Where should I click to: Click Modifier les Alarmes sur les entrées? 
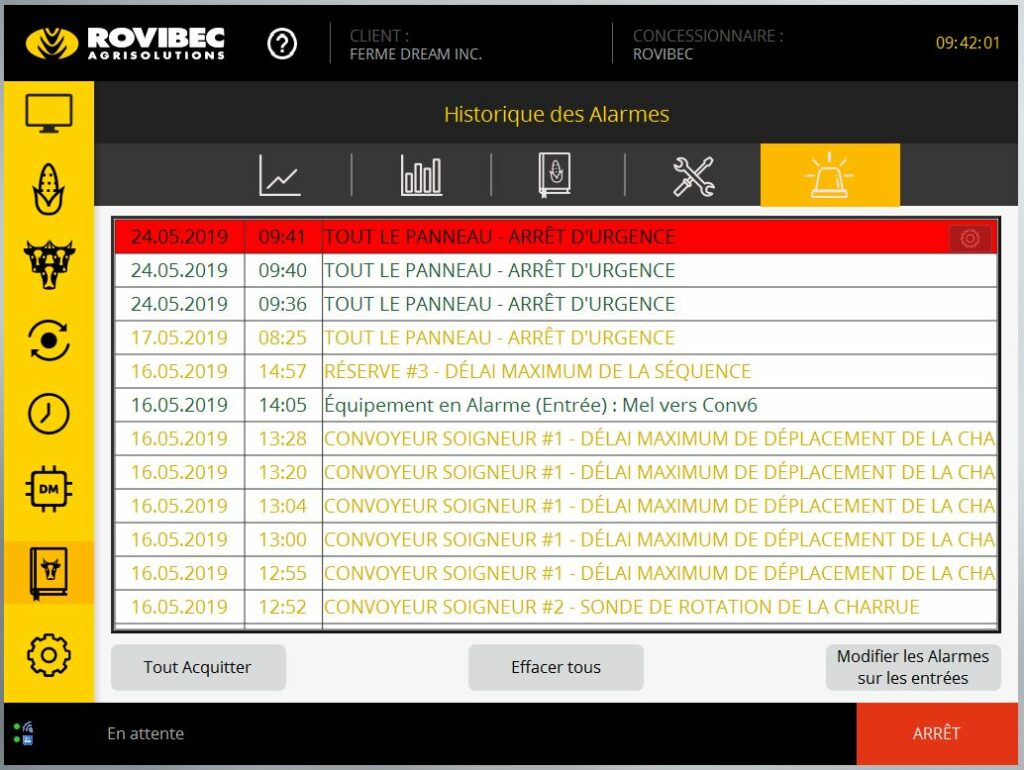coord(913,667)
